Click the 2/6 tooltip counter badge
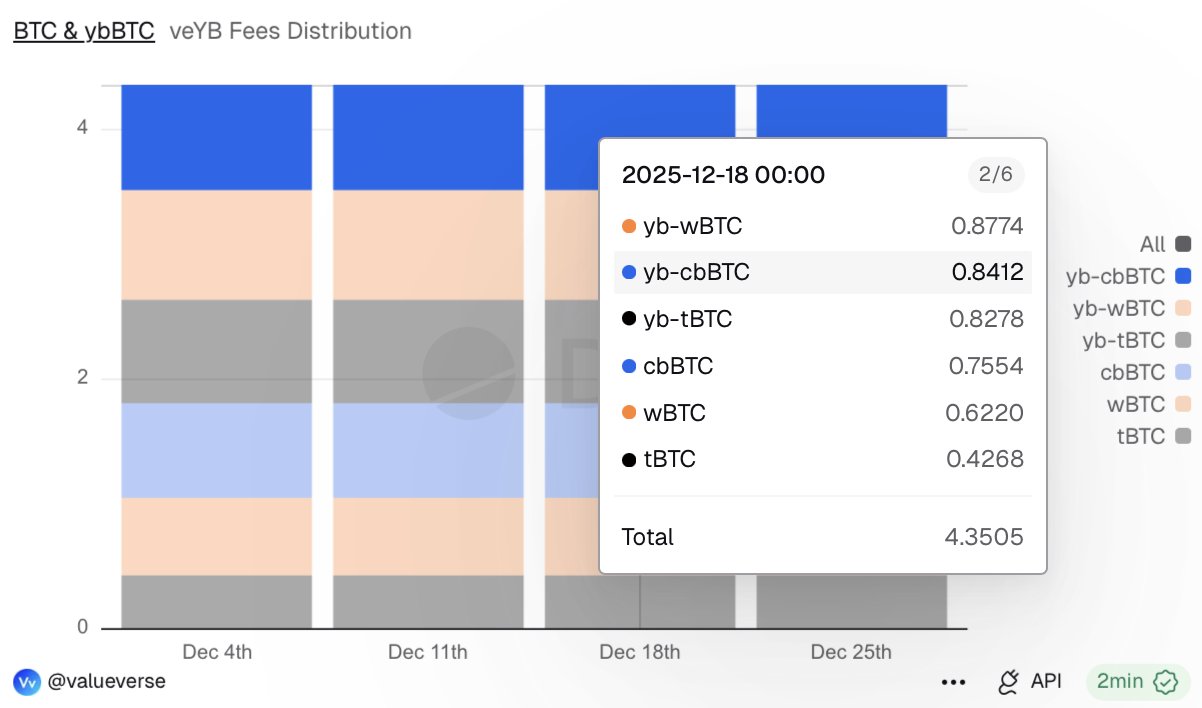Screen dimensions: 1202x708 (x=996, y=175)
